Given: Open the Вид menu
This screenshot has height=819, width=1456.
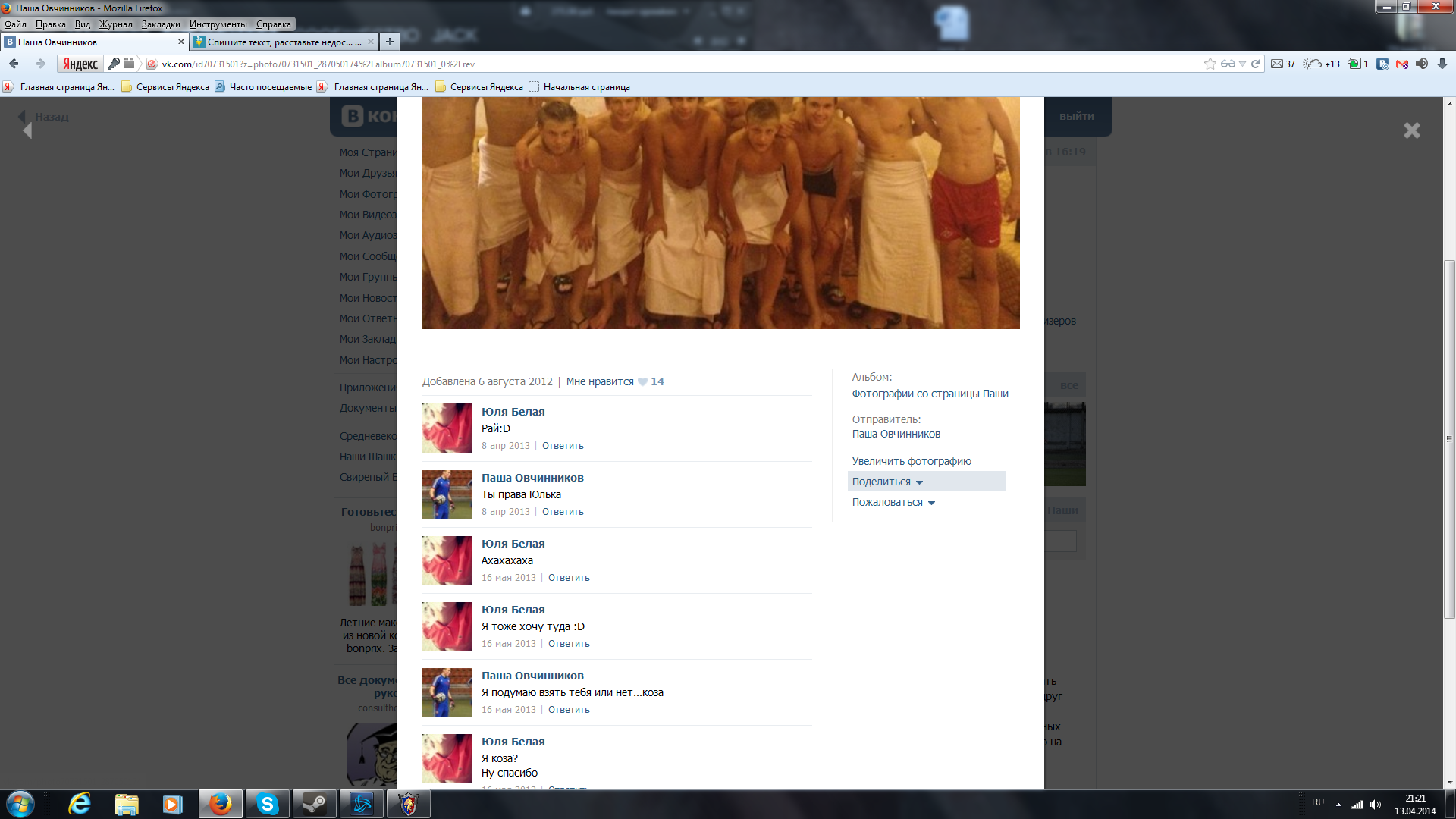Looking at the screenshot, I should (82, 24).
